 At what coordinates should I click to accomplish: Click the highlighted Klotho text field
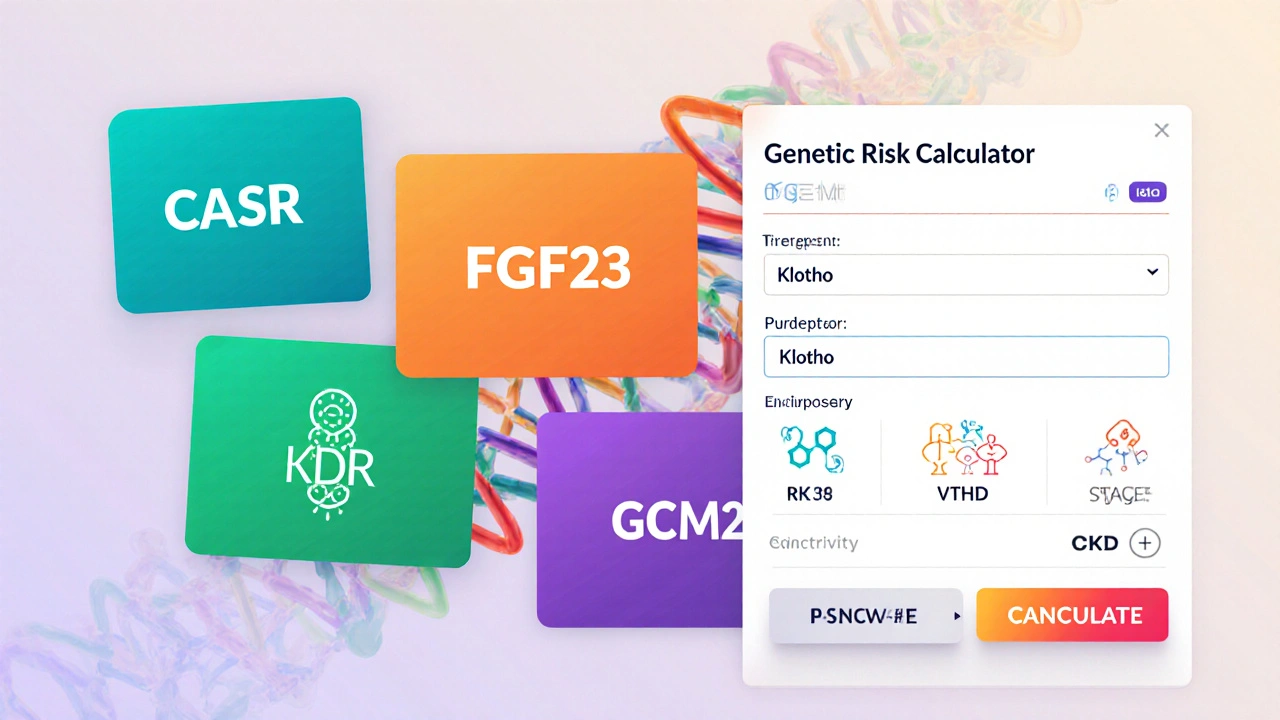[x=965, y=357]
